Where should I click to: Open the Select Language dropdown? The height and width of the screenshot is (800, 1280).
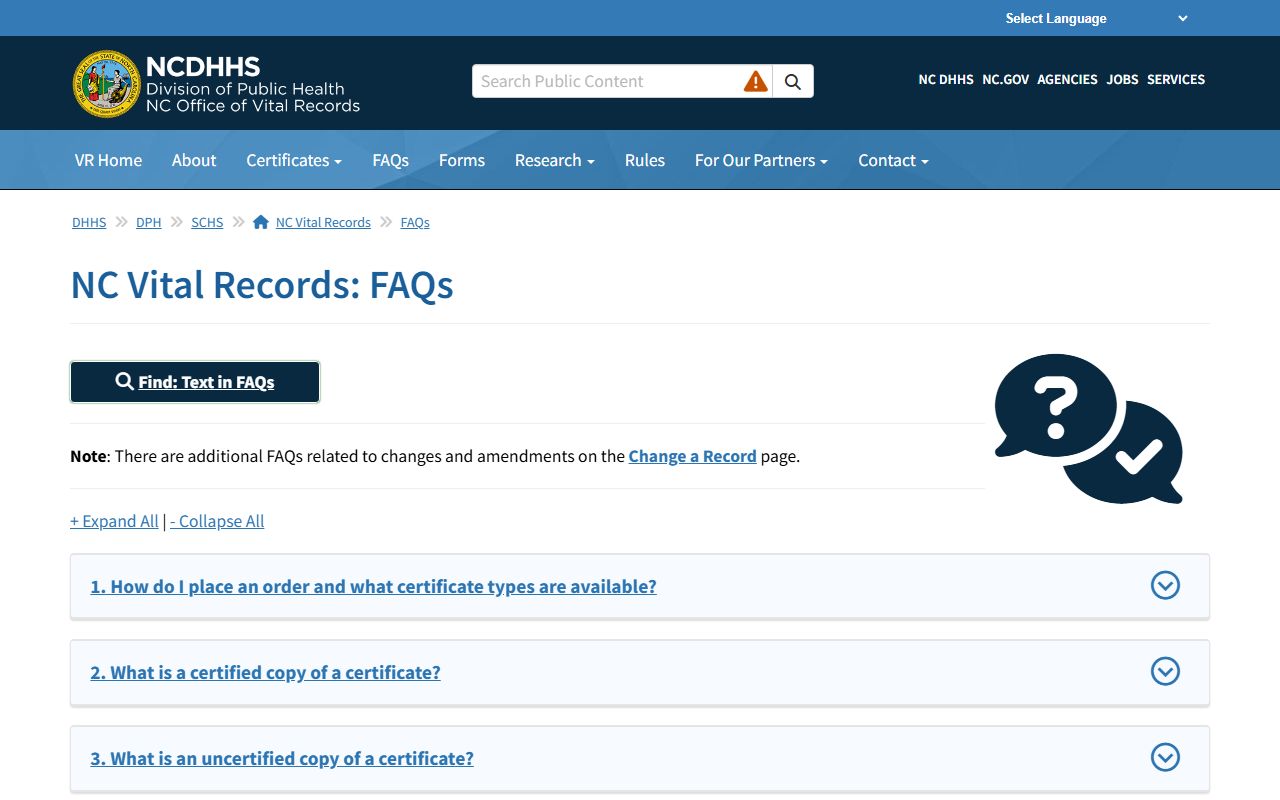pyautogui.click(x=1096, y=18)
